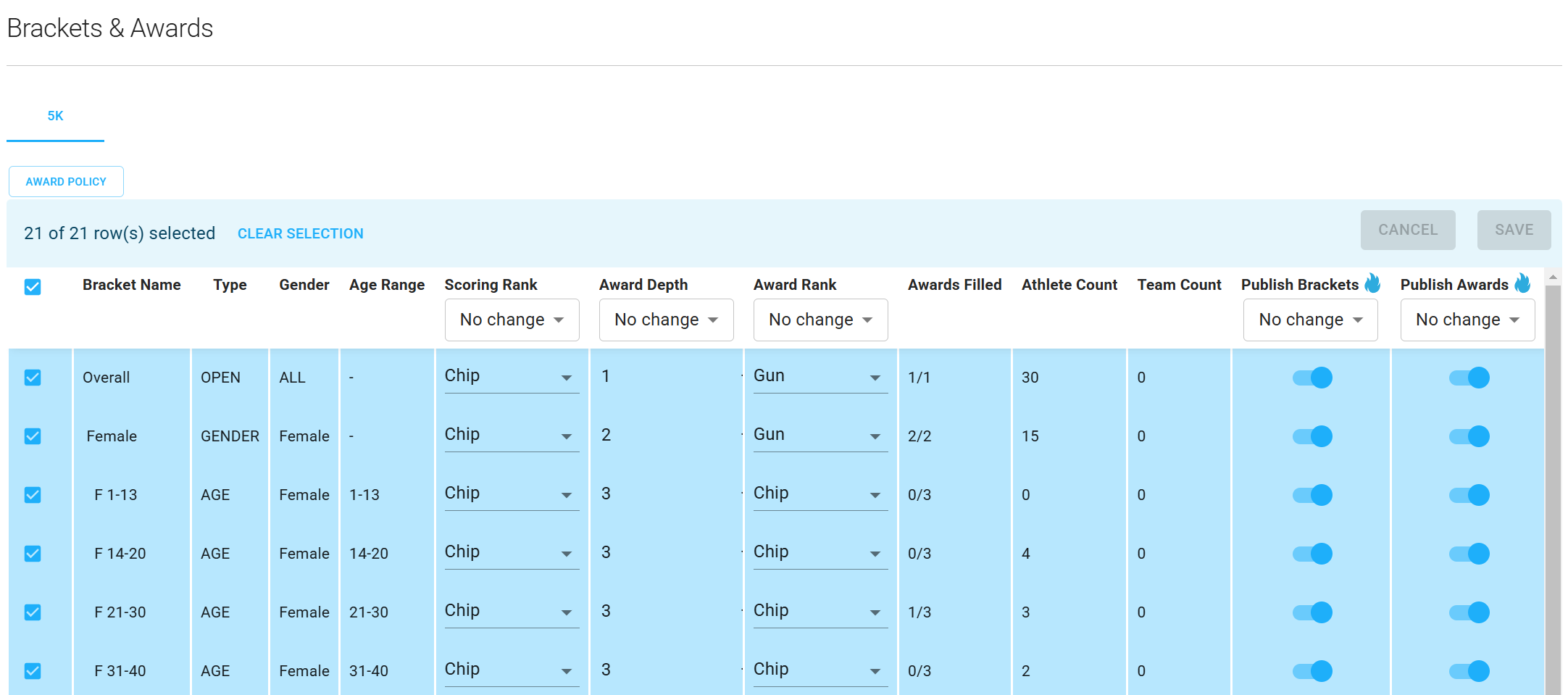Click the Age Range column header
Image resolution: width=1568 pixels, height=695 pixels.
(387, 285)
